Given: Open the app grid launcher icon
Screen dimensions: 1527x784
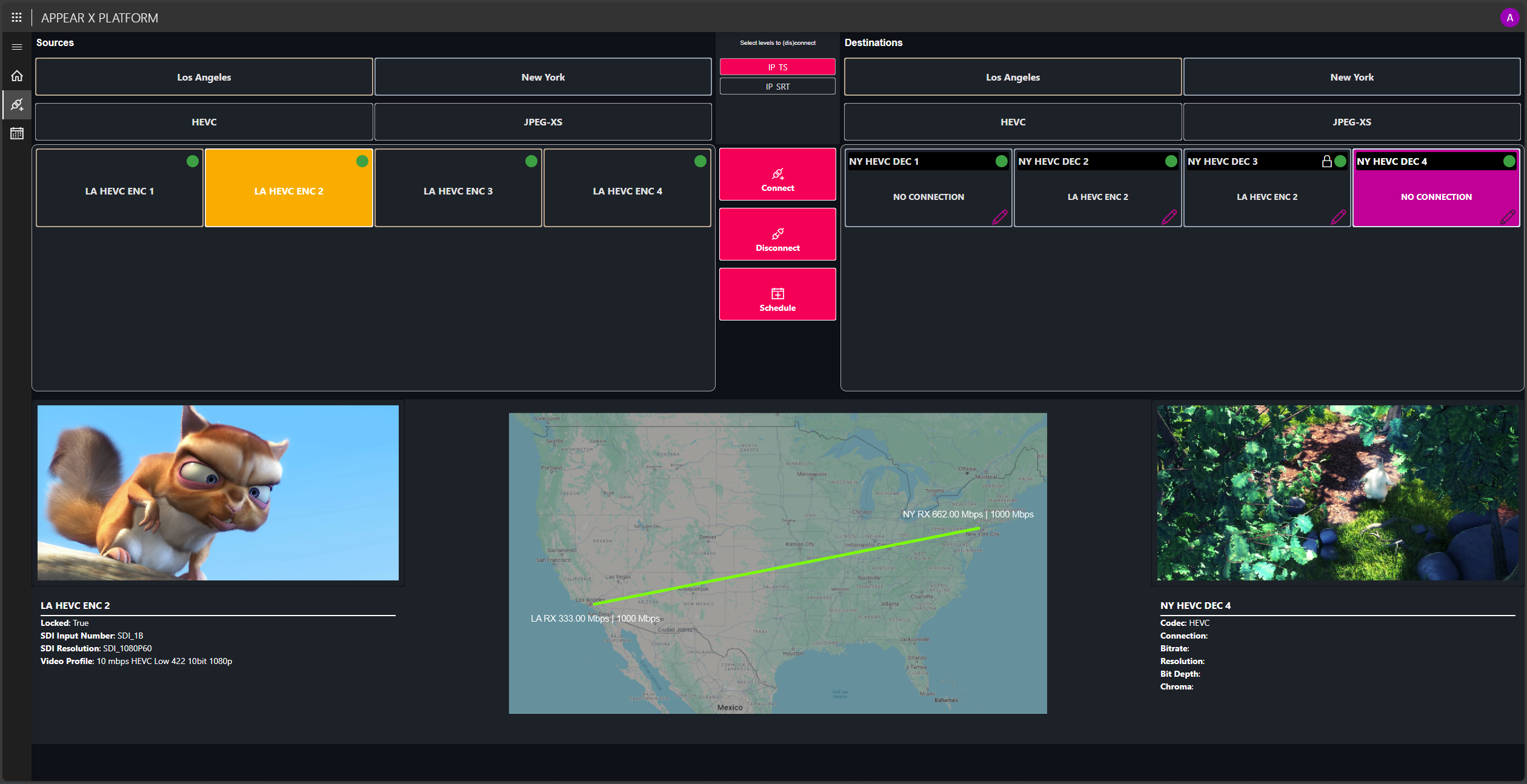Looking at the screenshot, I should point(16,18).
